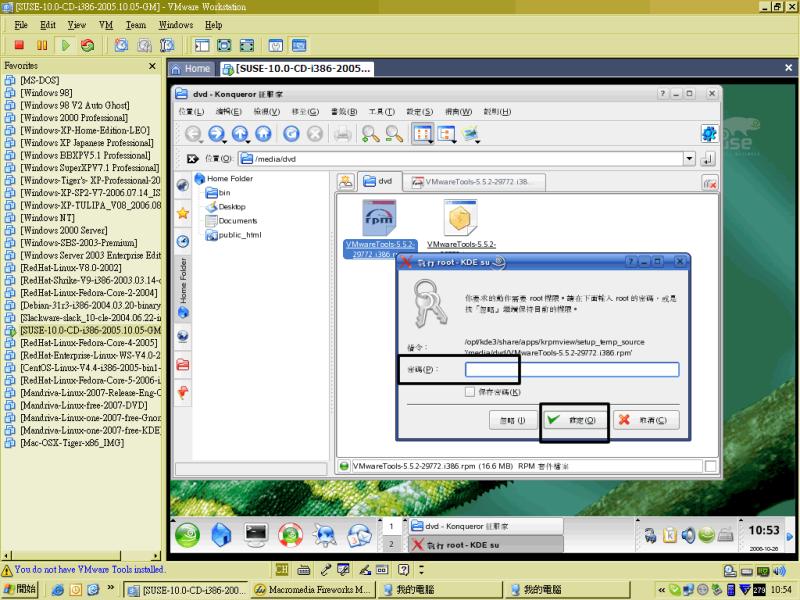Click Ignore button in su dialog
Image resolution: width=800 pixels, height=600 pixels.
pyautogui.click(x=513, y=420)
